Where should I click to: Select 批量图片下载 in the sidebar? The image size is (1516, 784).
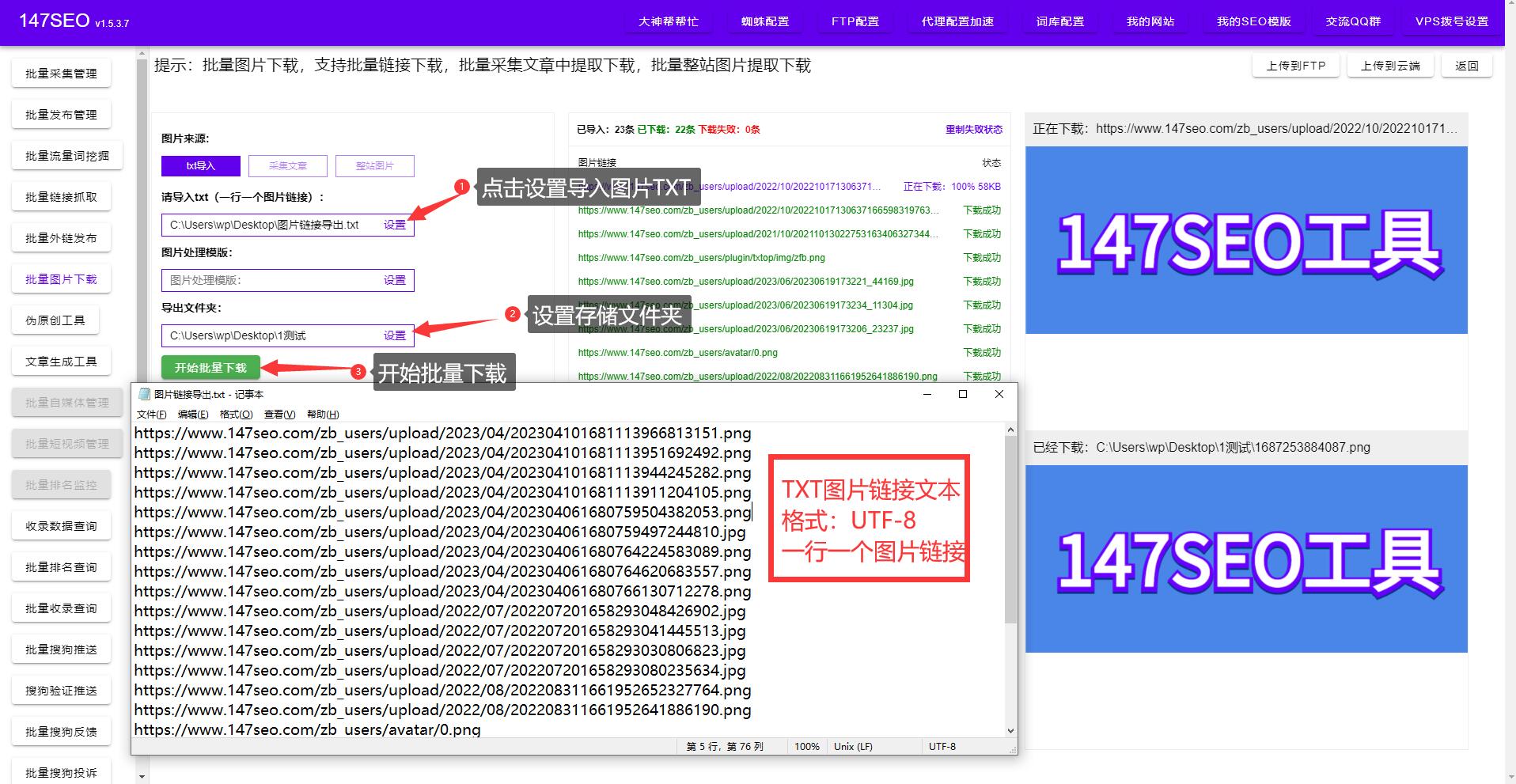(x=61, y=279)
